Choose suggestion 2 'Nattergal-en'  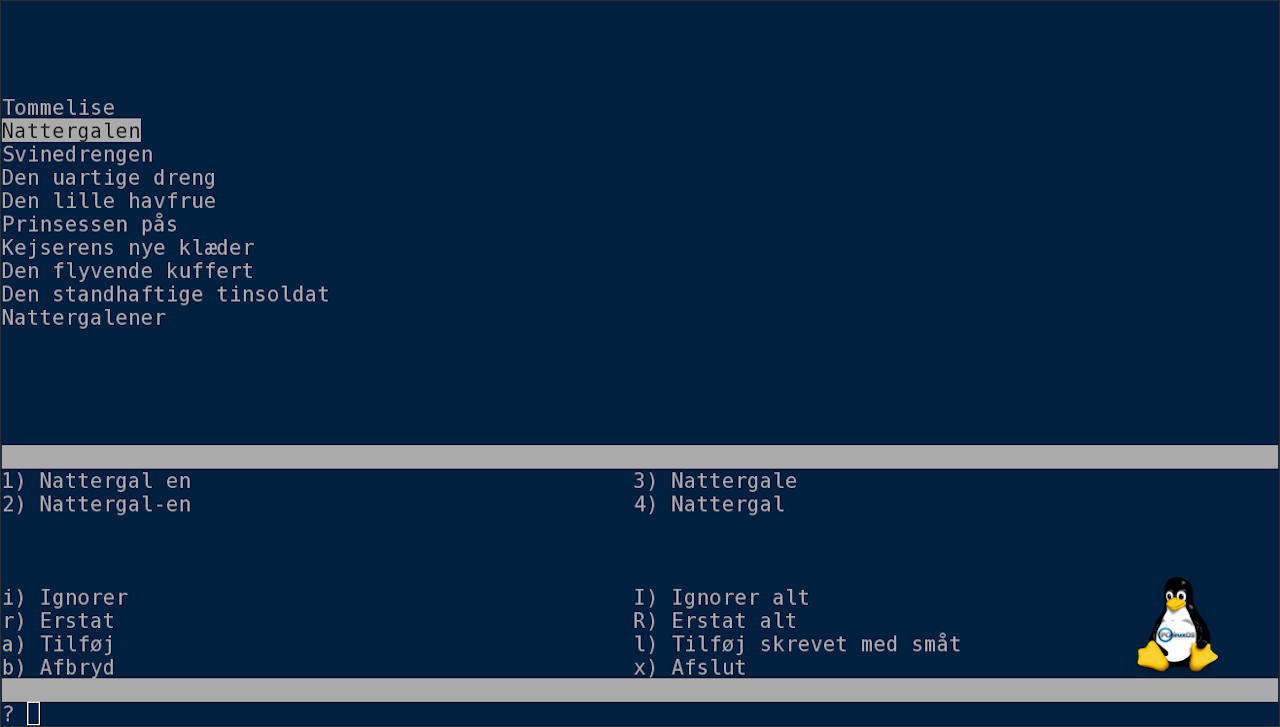[x=96, y=504]
